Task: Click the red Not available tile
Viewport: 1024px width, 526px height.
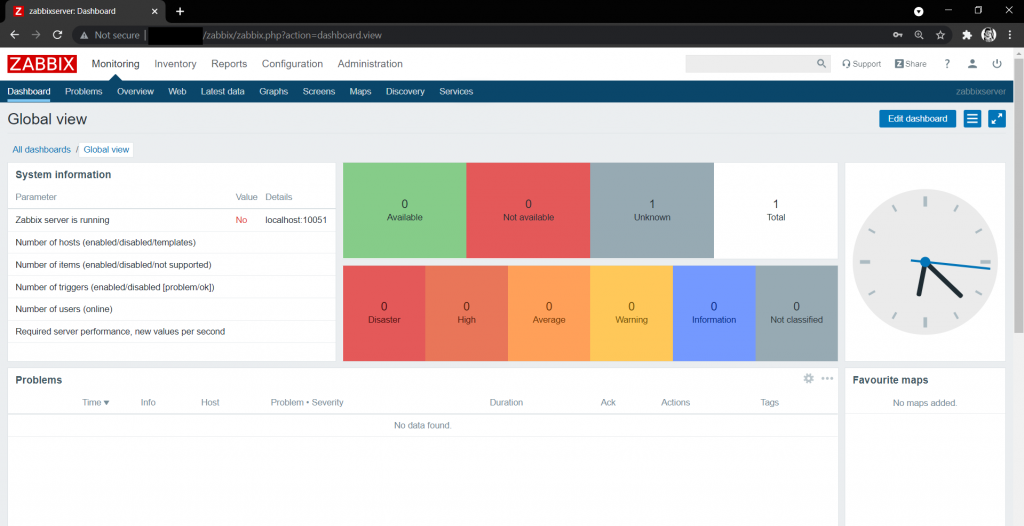Action: point(528,210)
